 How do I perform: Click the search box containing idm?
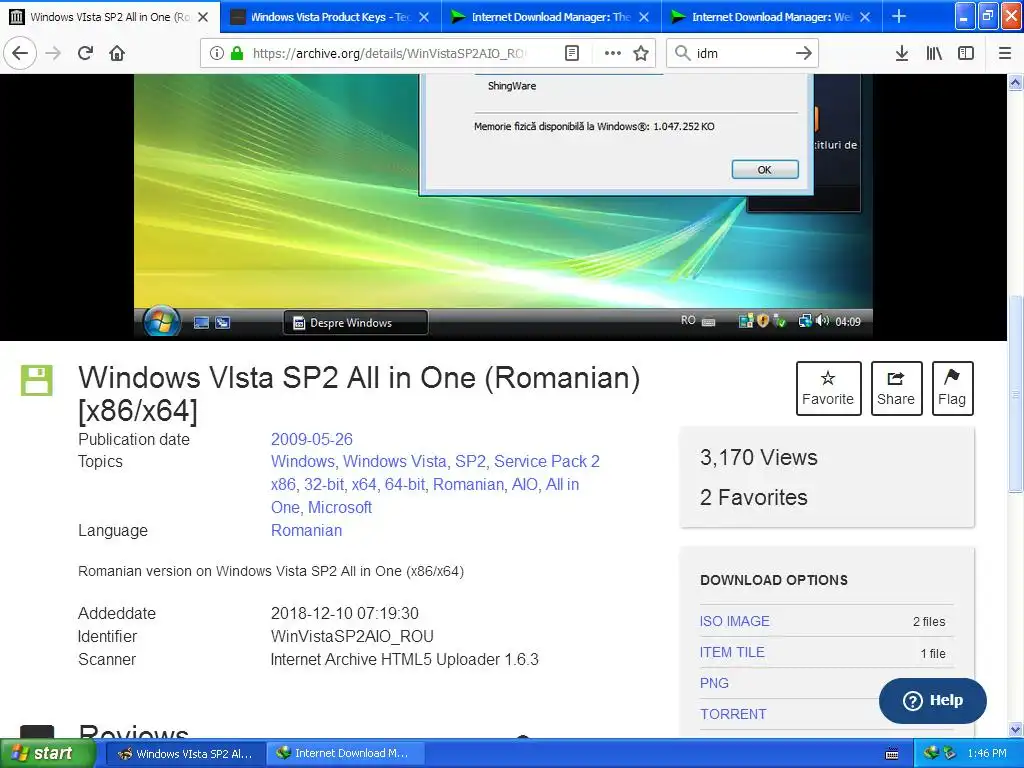pos(741,53)
